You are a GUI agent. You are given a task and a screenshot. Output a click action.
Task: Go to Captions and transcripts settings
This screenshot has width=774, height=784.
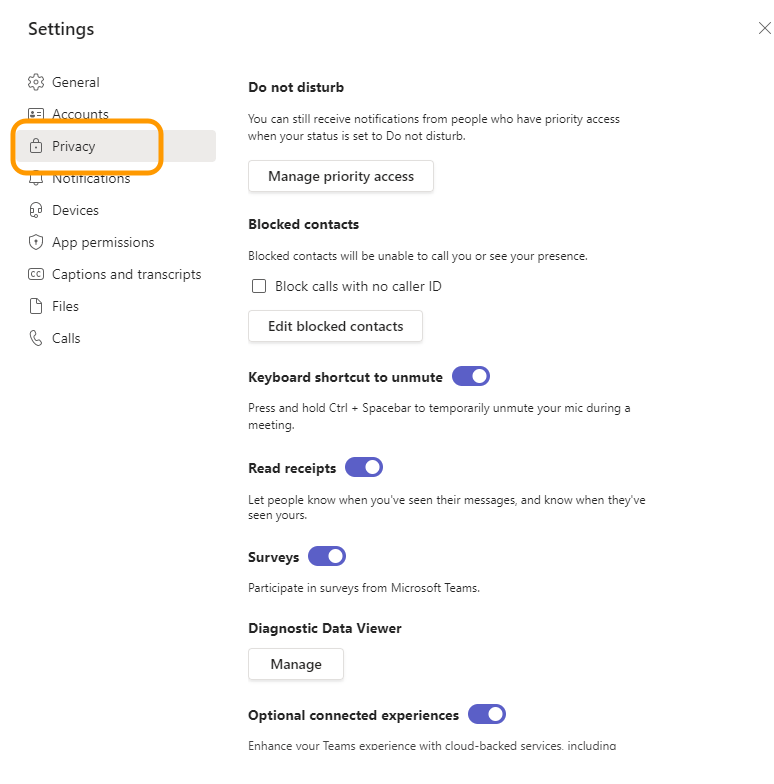126,274
